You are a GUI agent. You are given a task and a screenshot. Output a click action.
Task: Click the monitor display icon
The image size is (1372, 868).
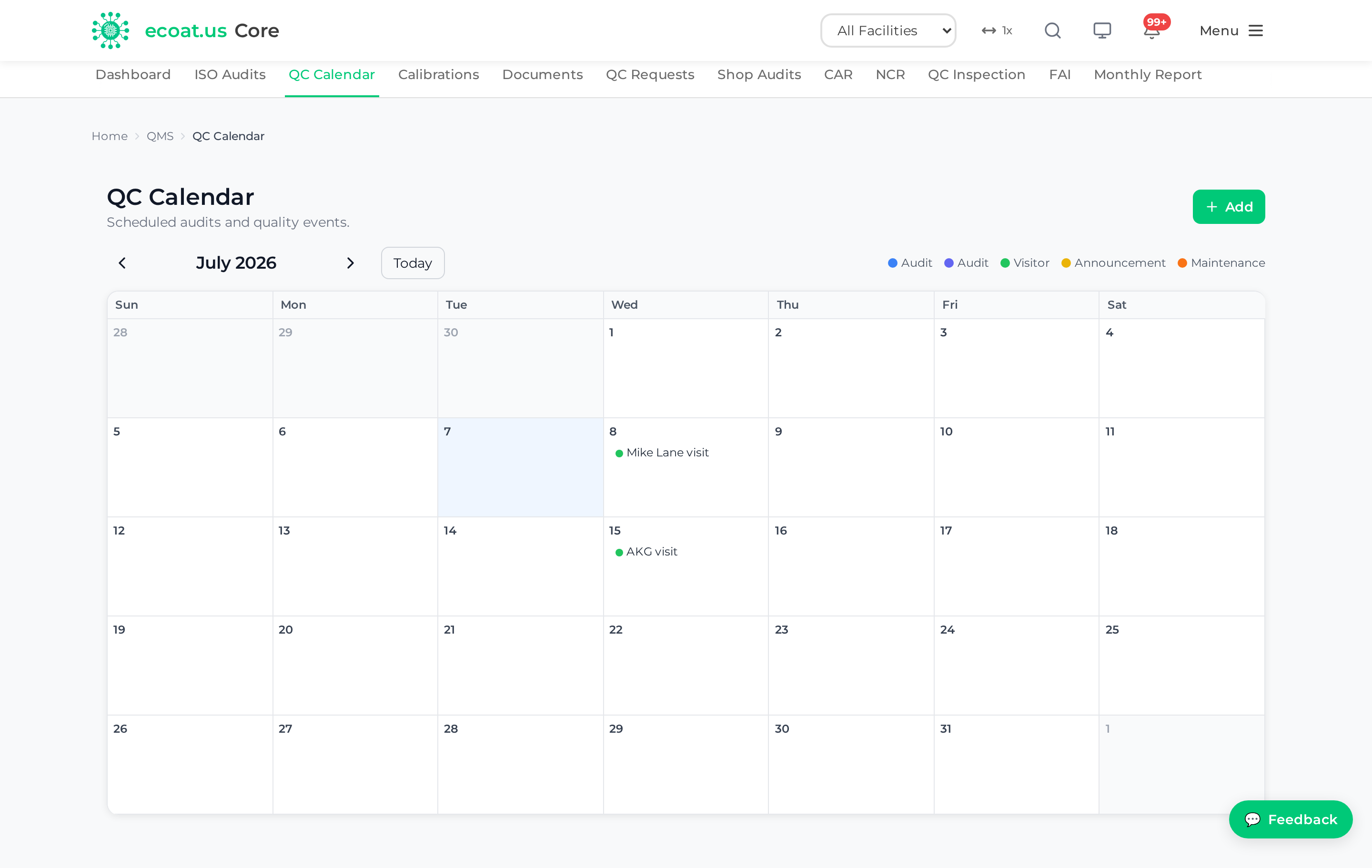tap(1102, 30)
